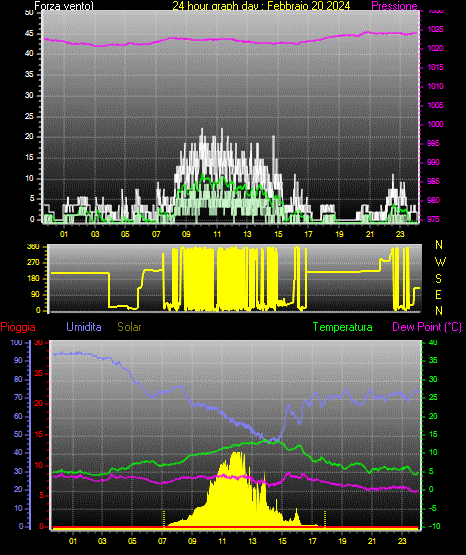Click the green -10 on temperature axis
The height and width of the screenshot is (555, 466).
pyautogui.click(x=435, y=527)
